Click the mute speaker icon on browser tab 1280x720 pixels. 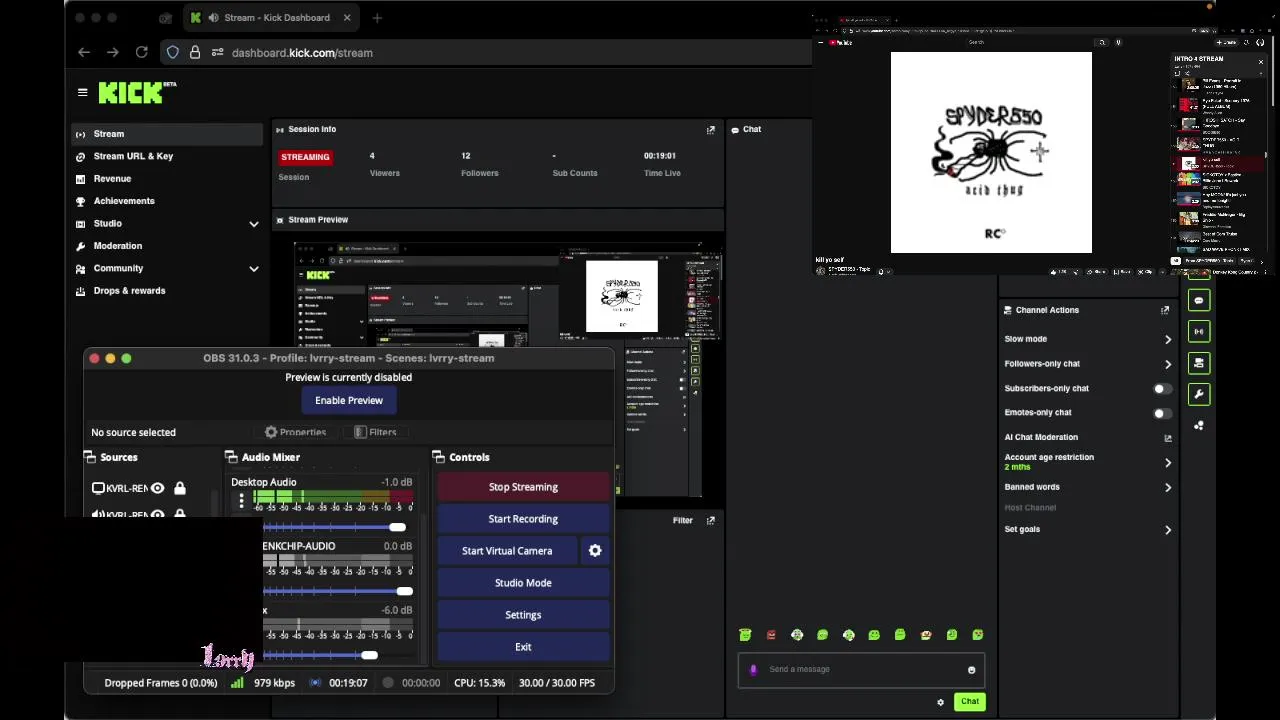(213, 17)
